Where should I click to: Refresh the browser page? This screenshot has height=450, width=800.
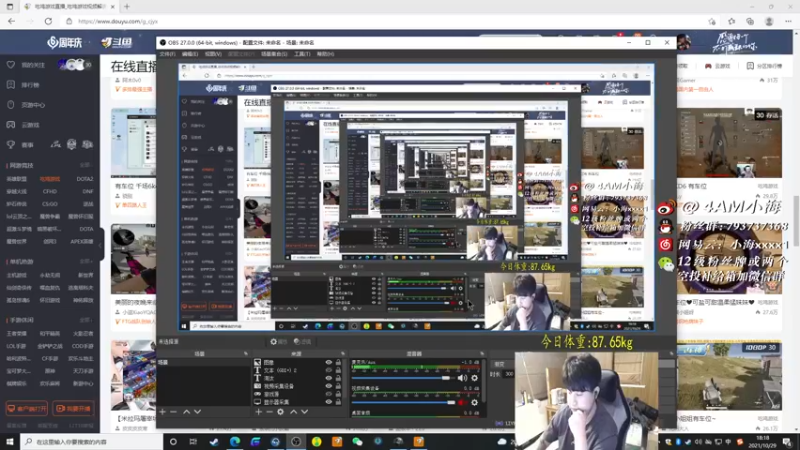click(48, 21)
